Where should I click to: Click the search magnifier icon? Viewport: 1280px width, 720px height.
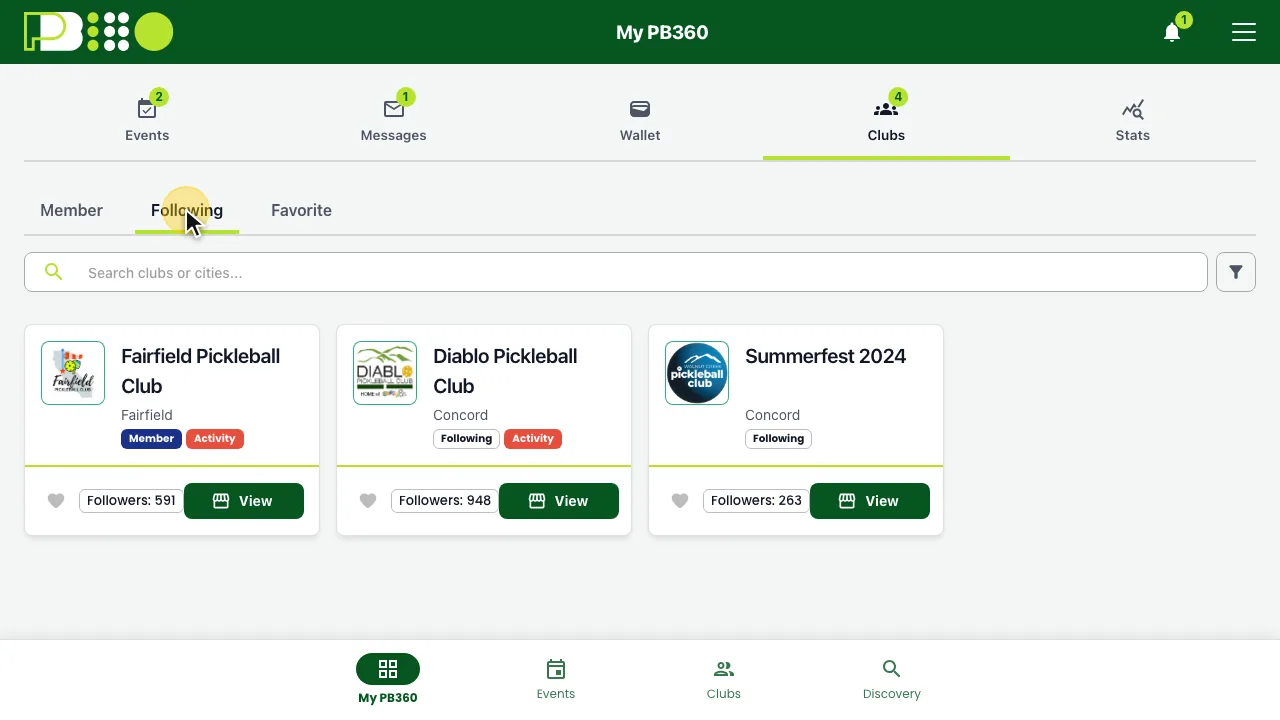(x=54, y=272)
